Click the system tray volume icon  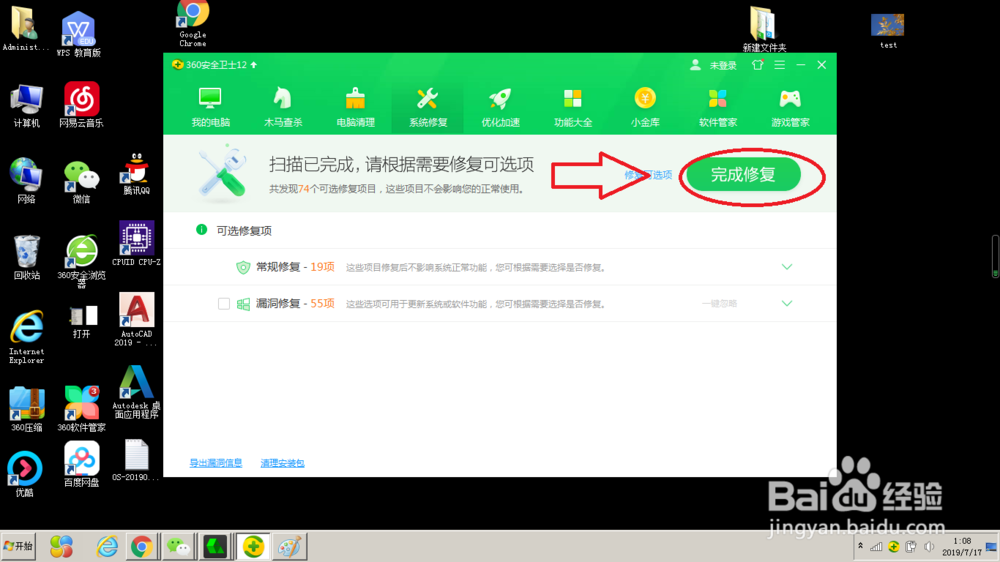click(x=929, y=547)
